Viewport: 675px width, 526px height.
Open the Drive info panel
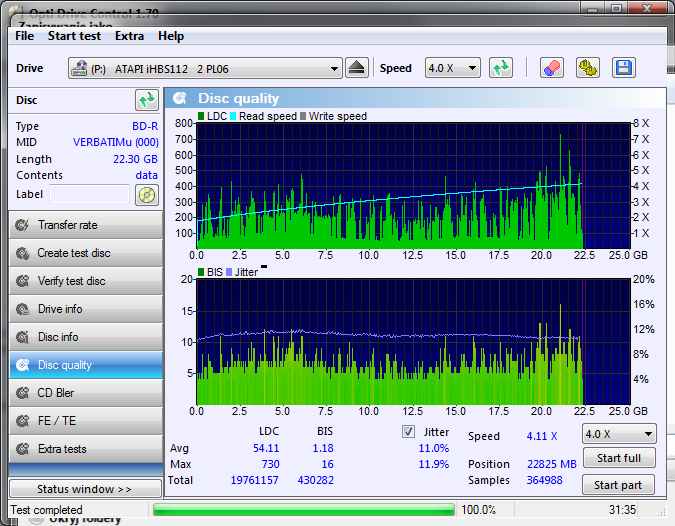pyautogui.click(x=86, y=309)
